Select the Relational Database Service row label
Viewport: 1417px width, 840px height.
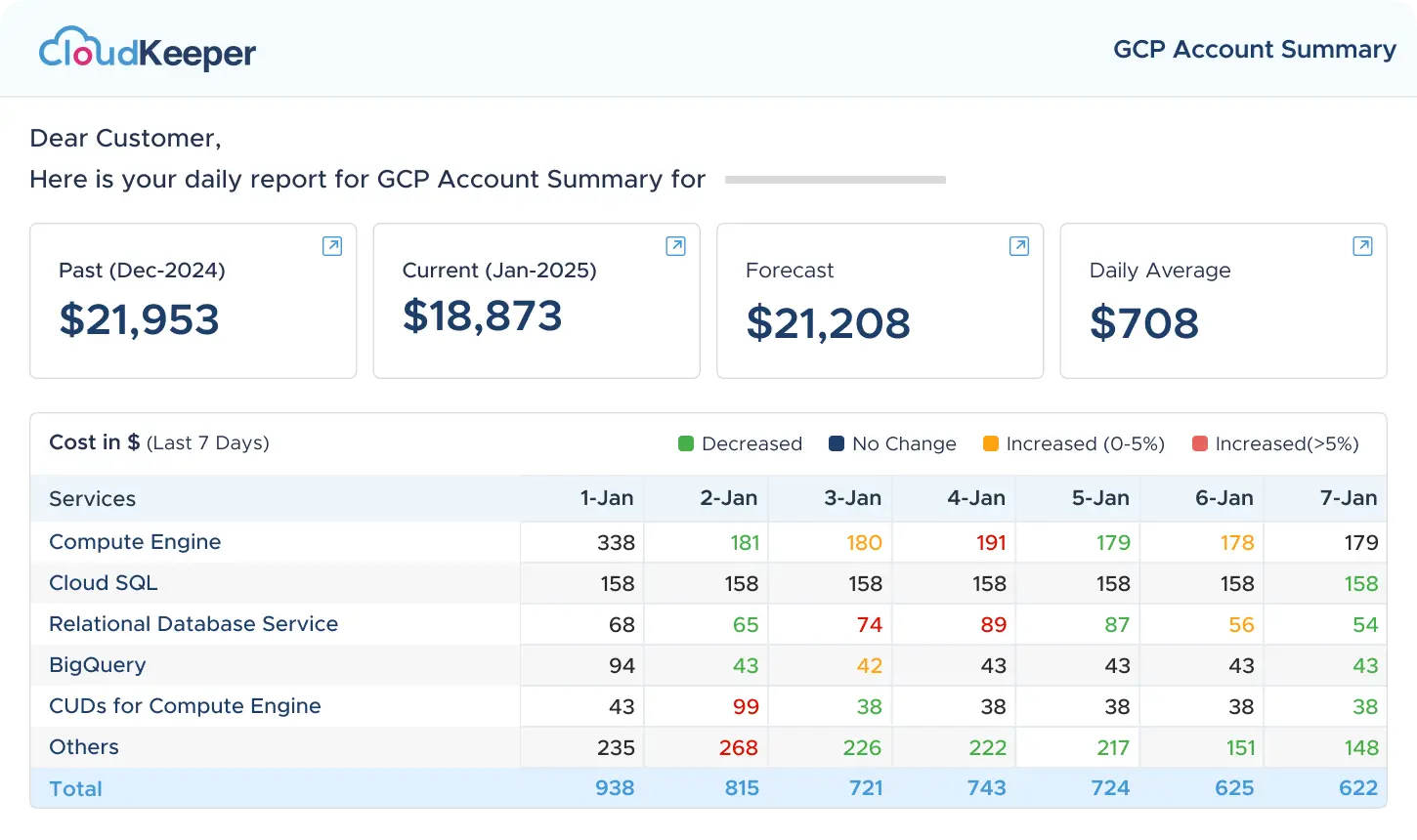[x=193, y=624]
